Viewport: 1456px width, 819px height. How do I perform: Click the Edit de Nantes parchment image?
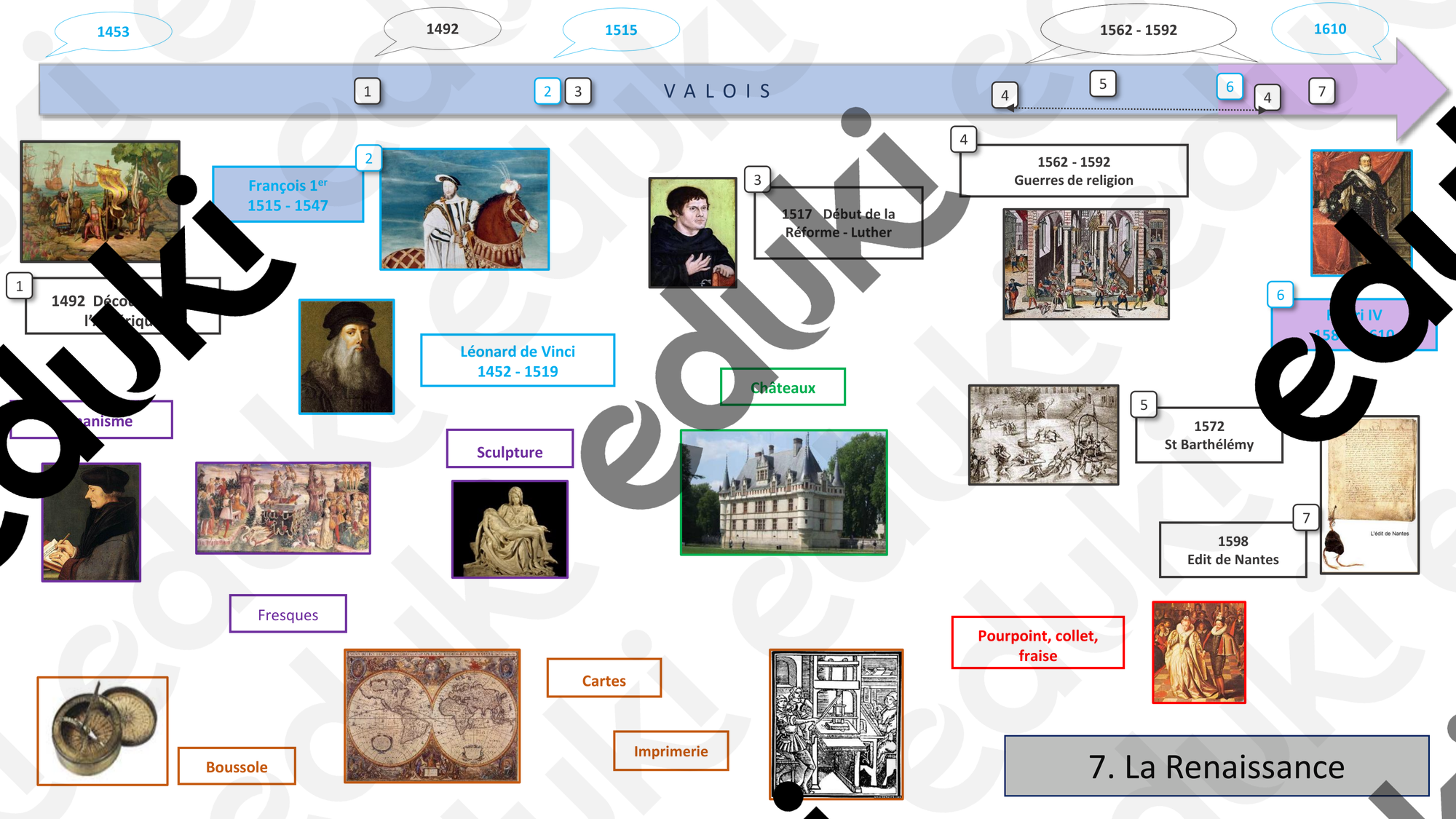pyautogui.click(x=1369, y=495)
